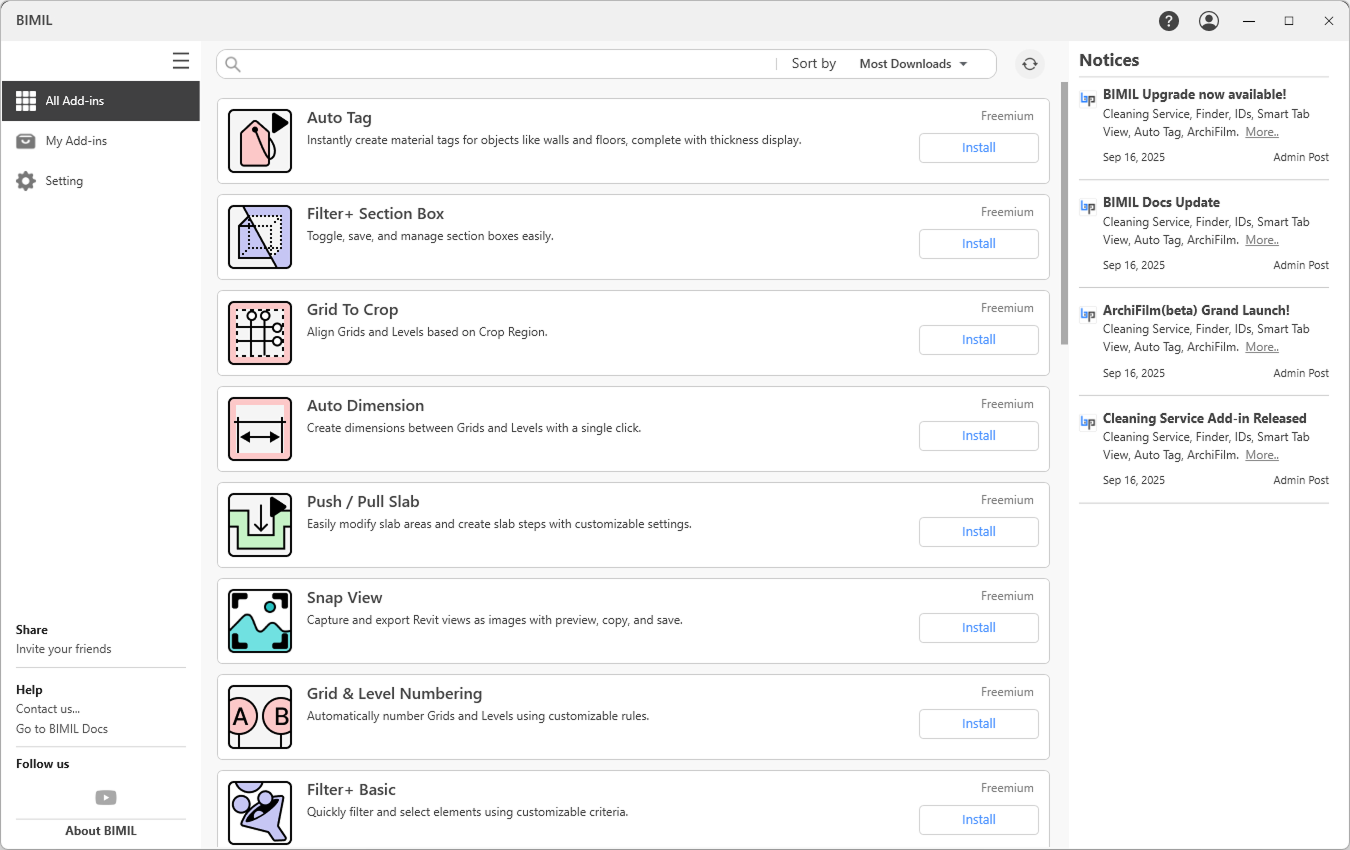Open More link in BIMIL Docs Update notice

point(1261,240)
